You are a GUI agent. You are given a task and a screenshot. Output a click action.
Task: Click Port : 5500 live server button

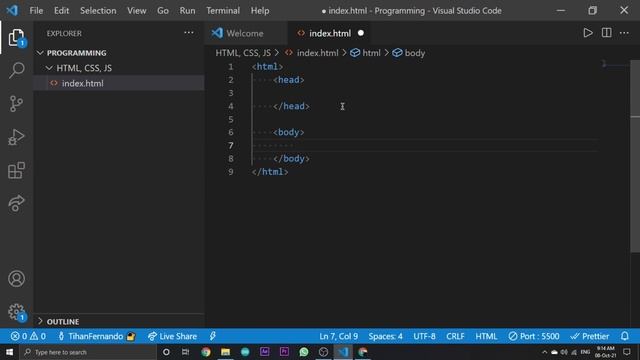coord(534,336)
